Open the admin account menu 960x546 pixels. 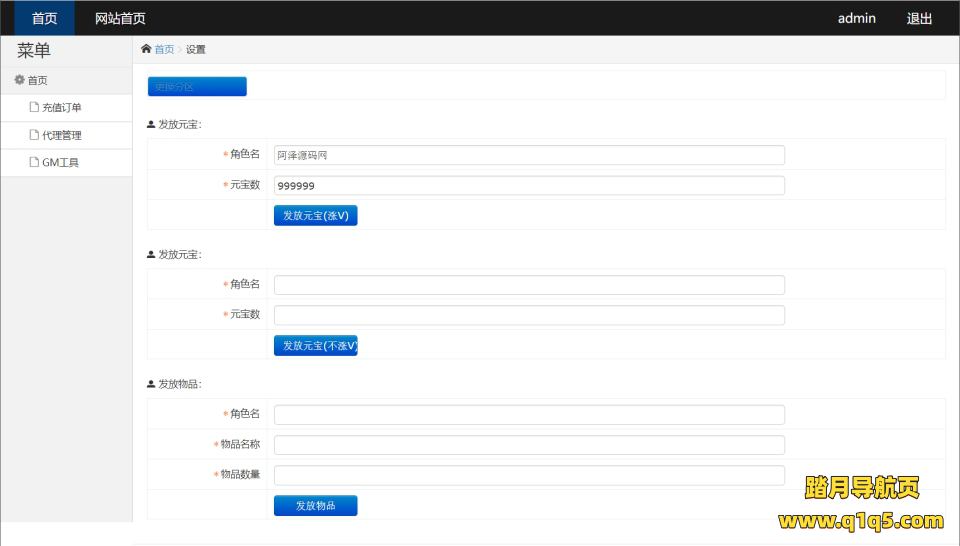[x=856, y=18]
